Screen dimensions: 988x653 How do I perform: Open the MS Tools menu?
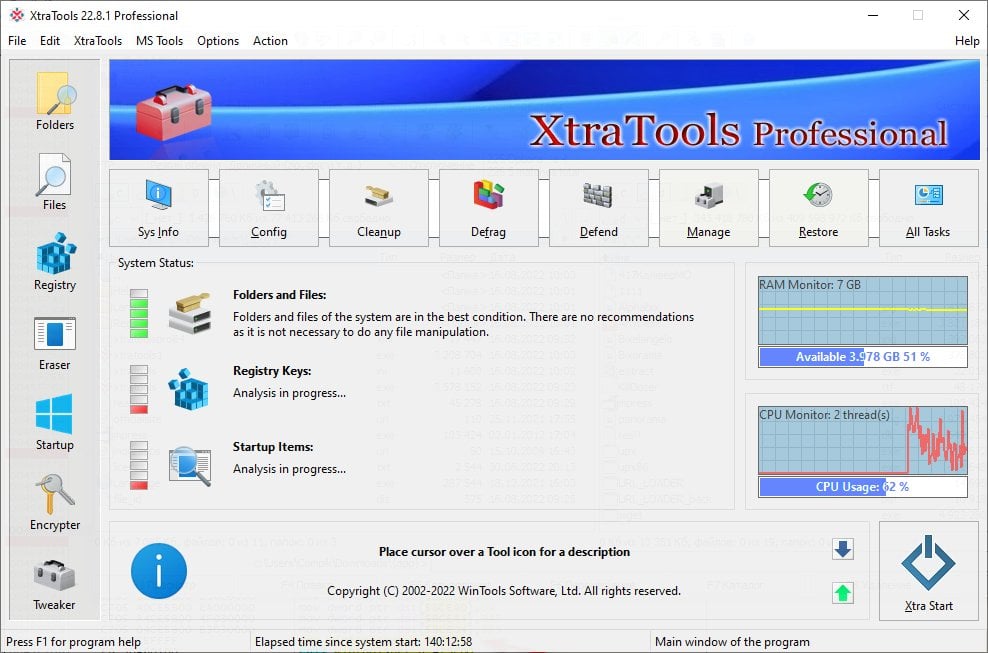click(159, 41)
